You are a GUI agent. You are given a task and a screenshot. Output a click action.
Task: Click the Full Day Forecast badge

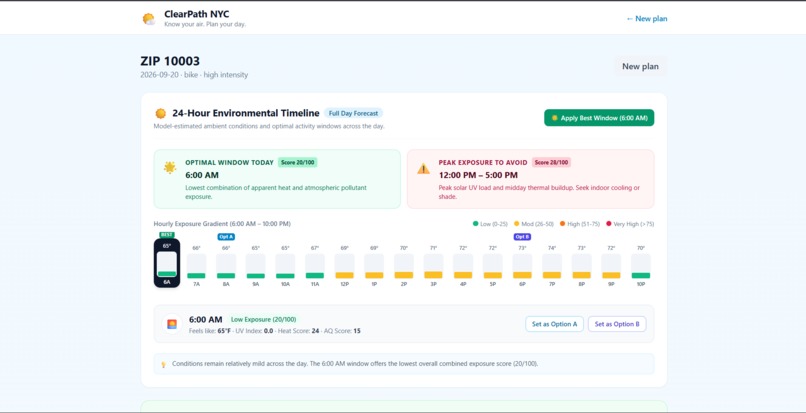coord(353,113)
